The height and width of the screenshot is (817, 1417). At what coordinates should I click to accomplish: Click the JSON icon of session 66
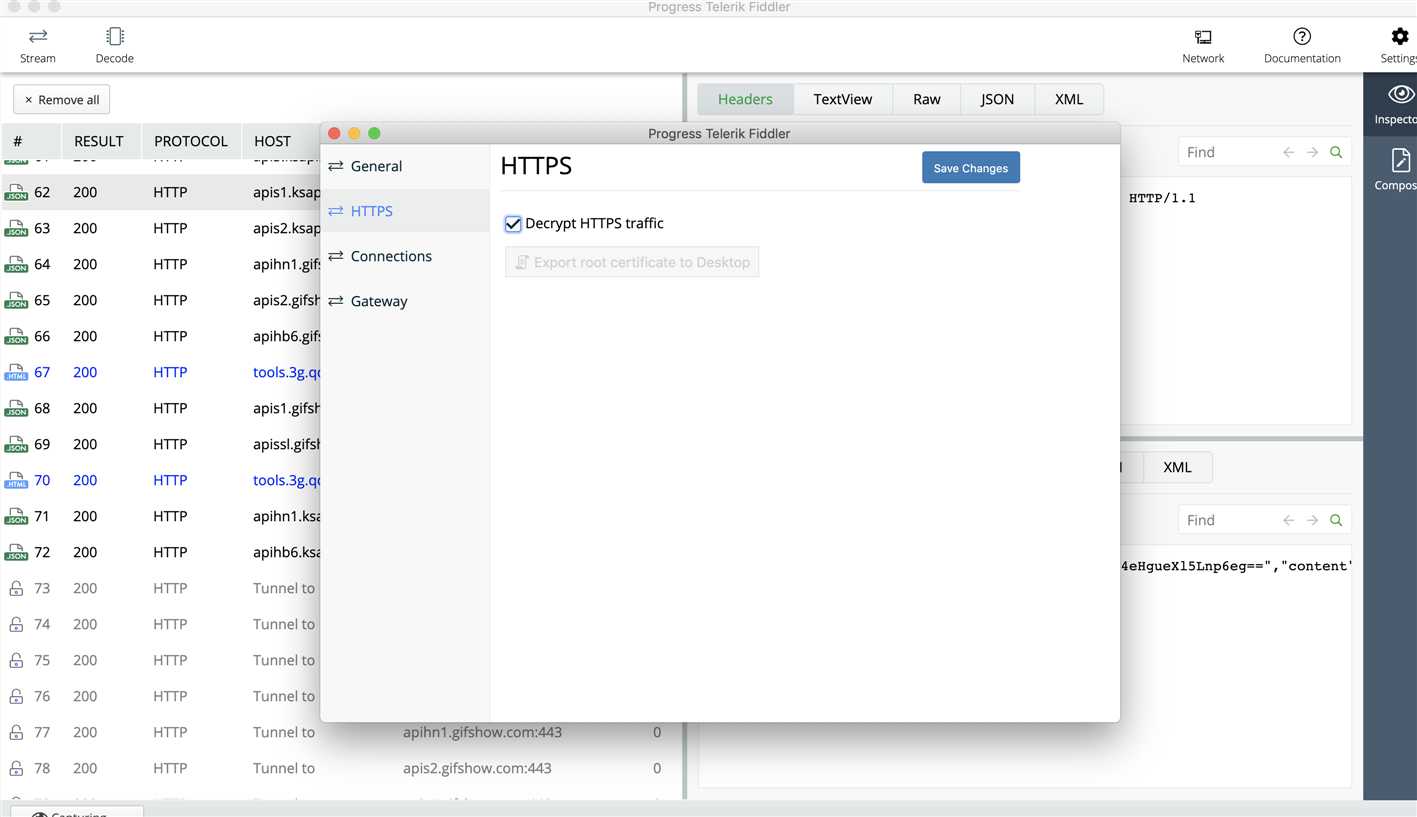coord(16,336)
